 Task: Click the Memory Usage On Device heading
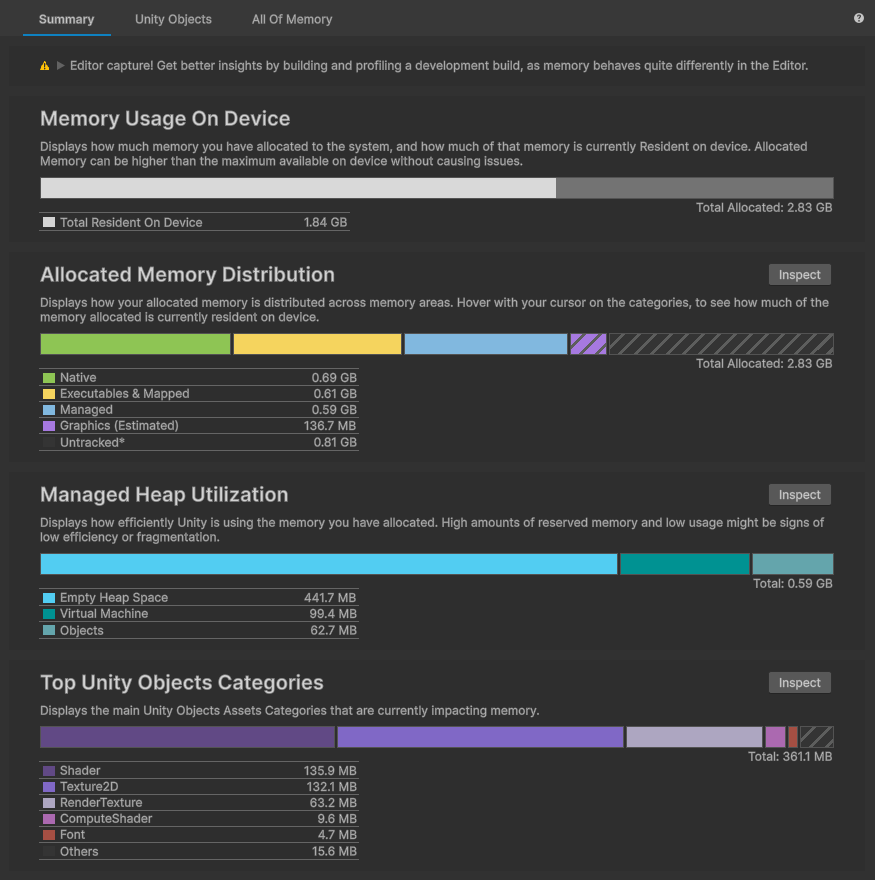[x=165, y=118]
